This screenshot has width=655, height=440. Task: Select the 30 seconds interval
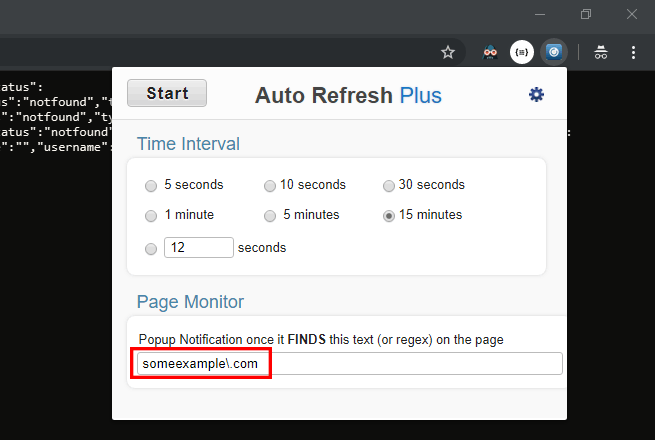(389, 186)
